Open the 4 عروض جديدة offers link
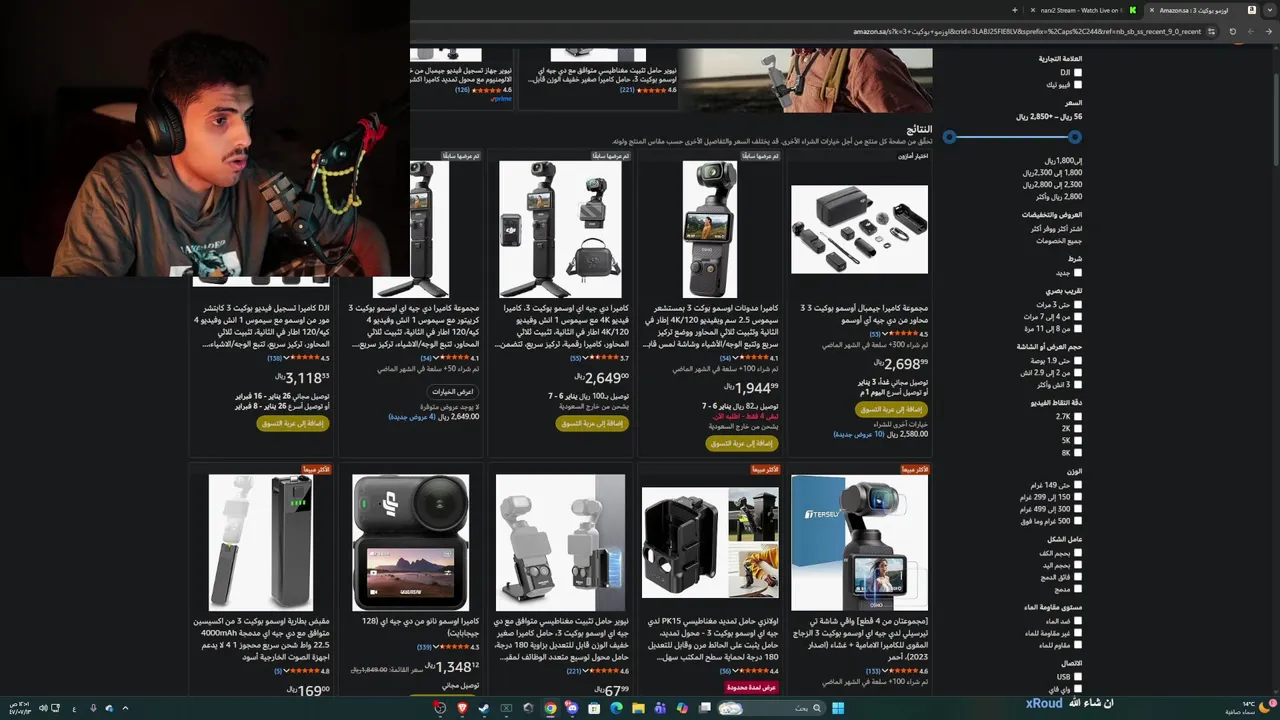Image resolution: width=1280 pixels, height=720 pixels. [x=411, y=417]
